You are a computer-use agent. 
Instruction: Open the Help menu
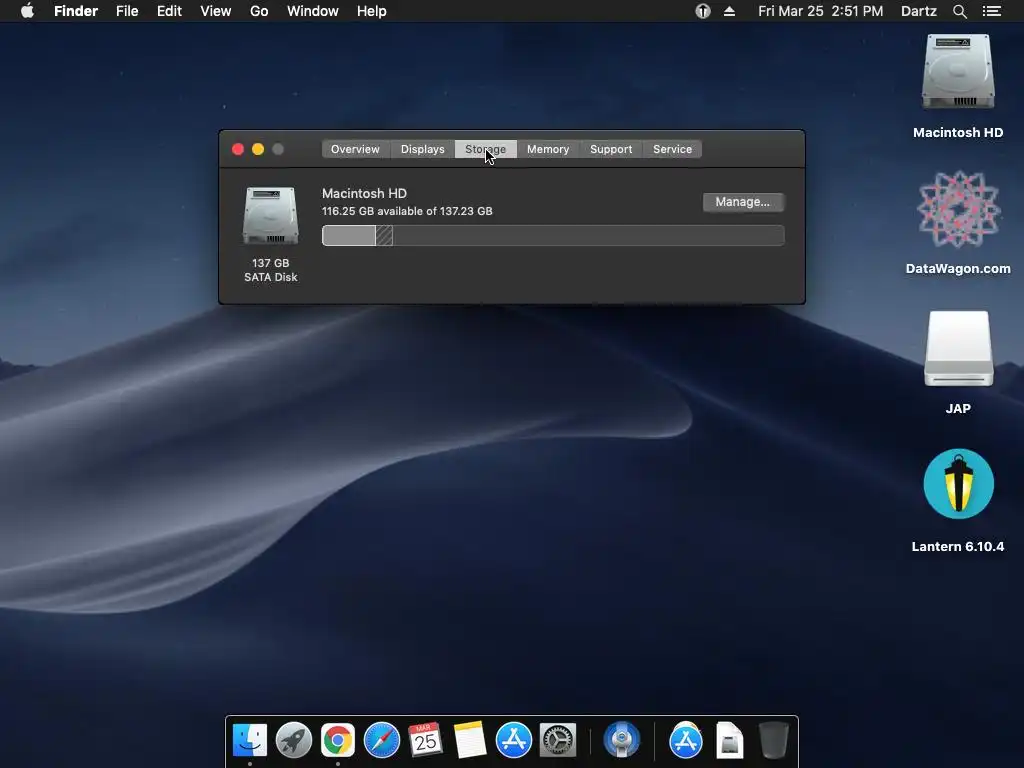coord(372,11)
